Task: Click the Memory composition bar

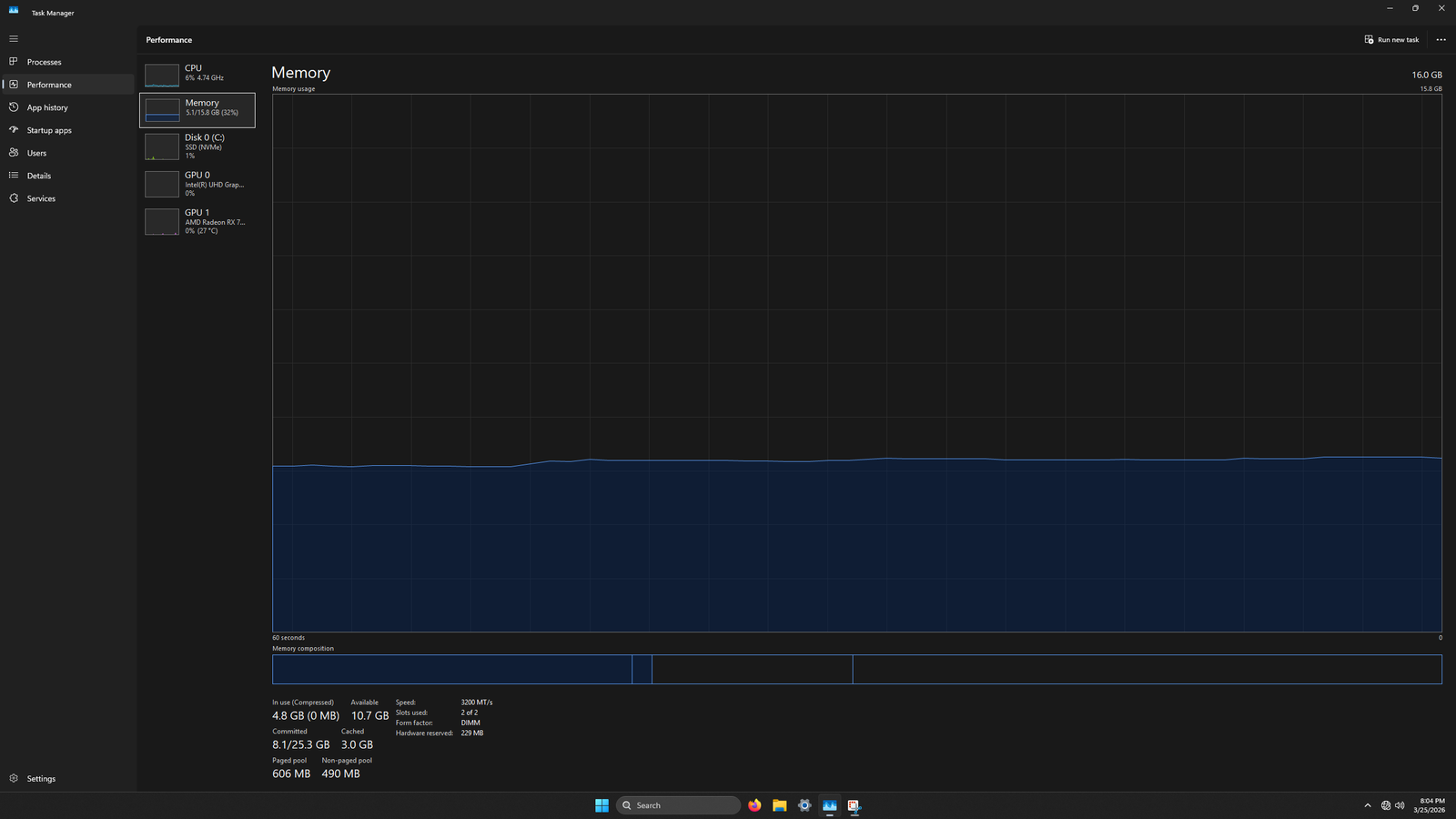Action: 855,670
